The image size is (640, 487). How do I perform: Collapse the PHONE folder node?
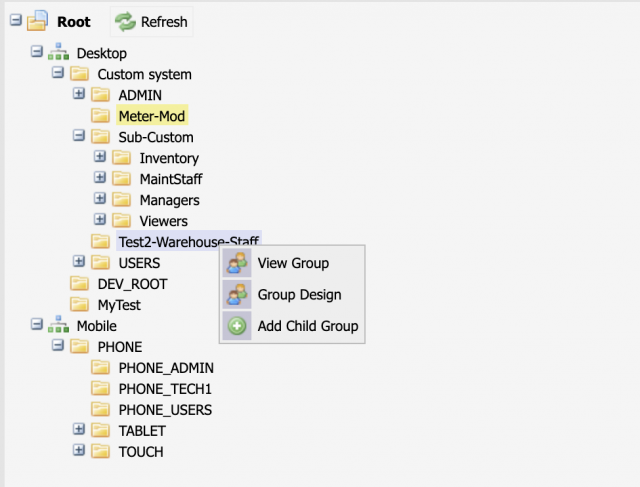58,347
